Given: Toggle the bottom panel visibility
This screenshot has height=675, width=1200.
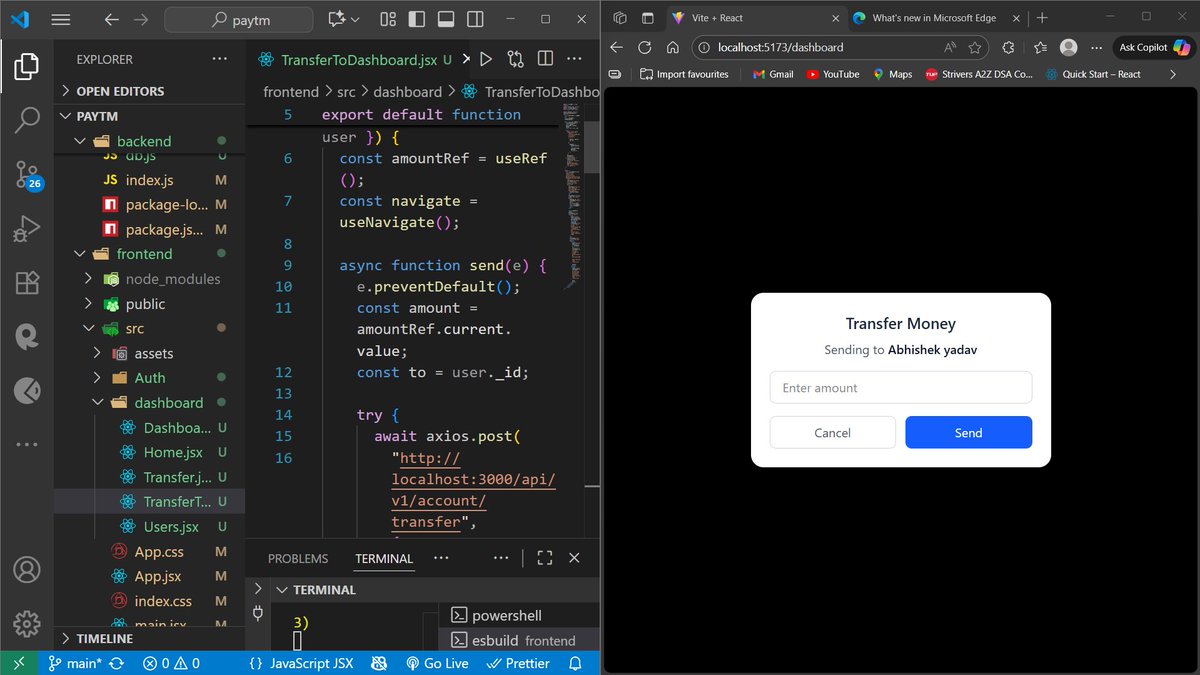Looking at the screenshot, I should pos(445,17).
